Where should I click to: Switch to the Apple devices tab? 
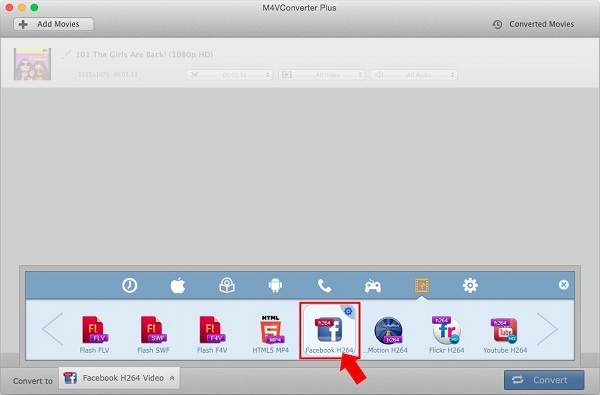point(178,286)
